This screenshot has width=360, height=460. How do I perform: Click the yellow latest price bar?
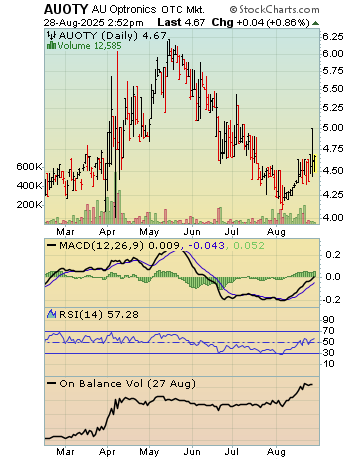click(315, 163)
